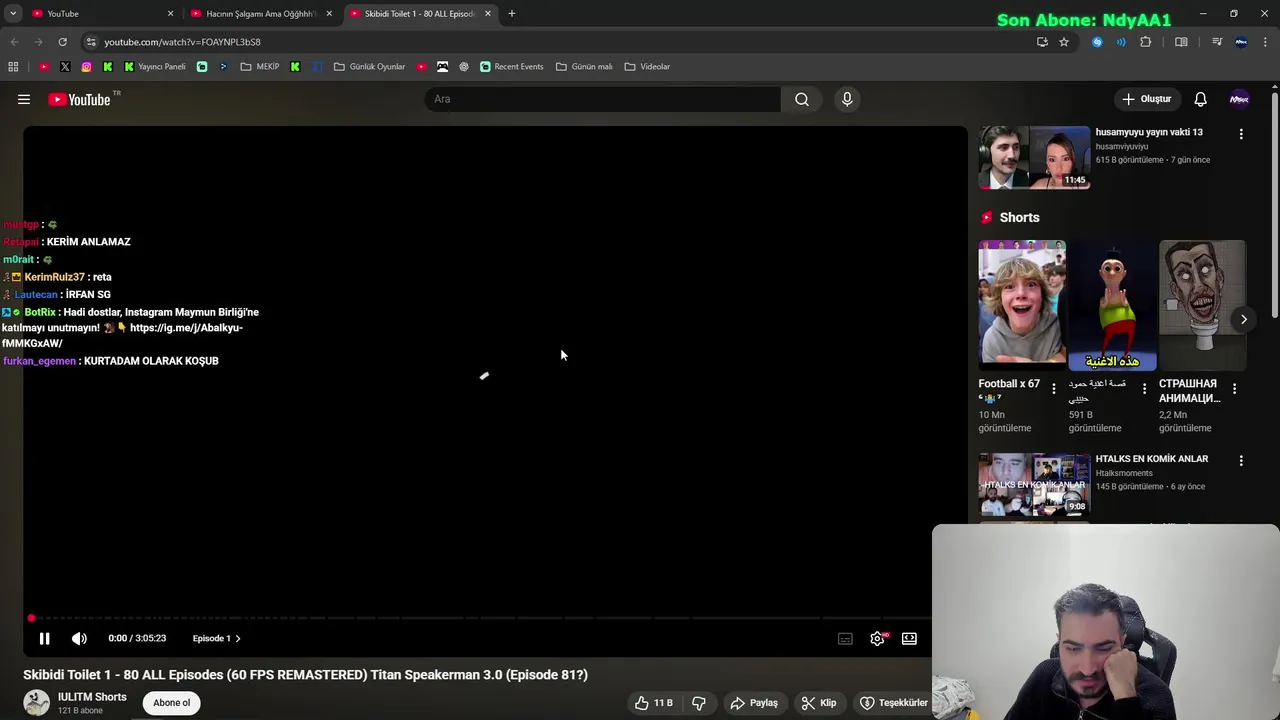Open options for Arabic-titled short
1280x720 pixels.
(x=1144, y=389)
